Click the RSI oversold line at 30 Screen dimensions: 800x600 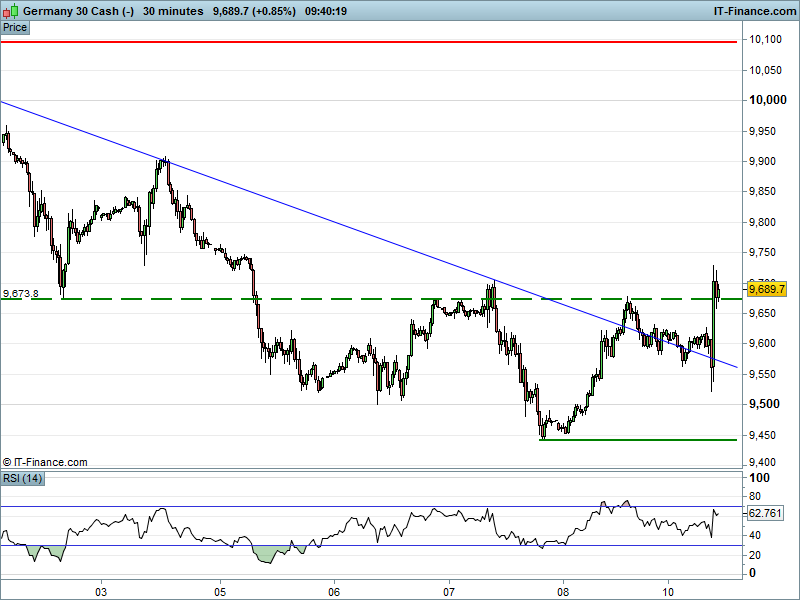coord(371,545)
